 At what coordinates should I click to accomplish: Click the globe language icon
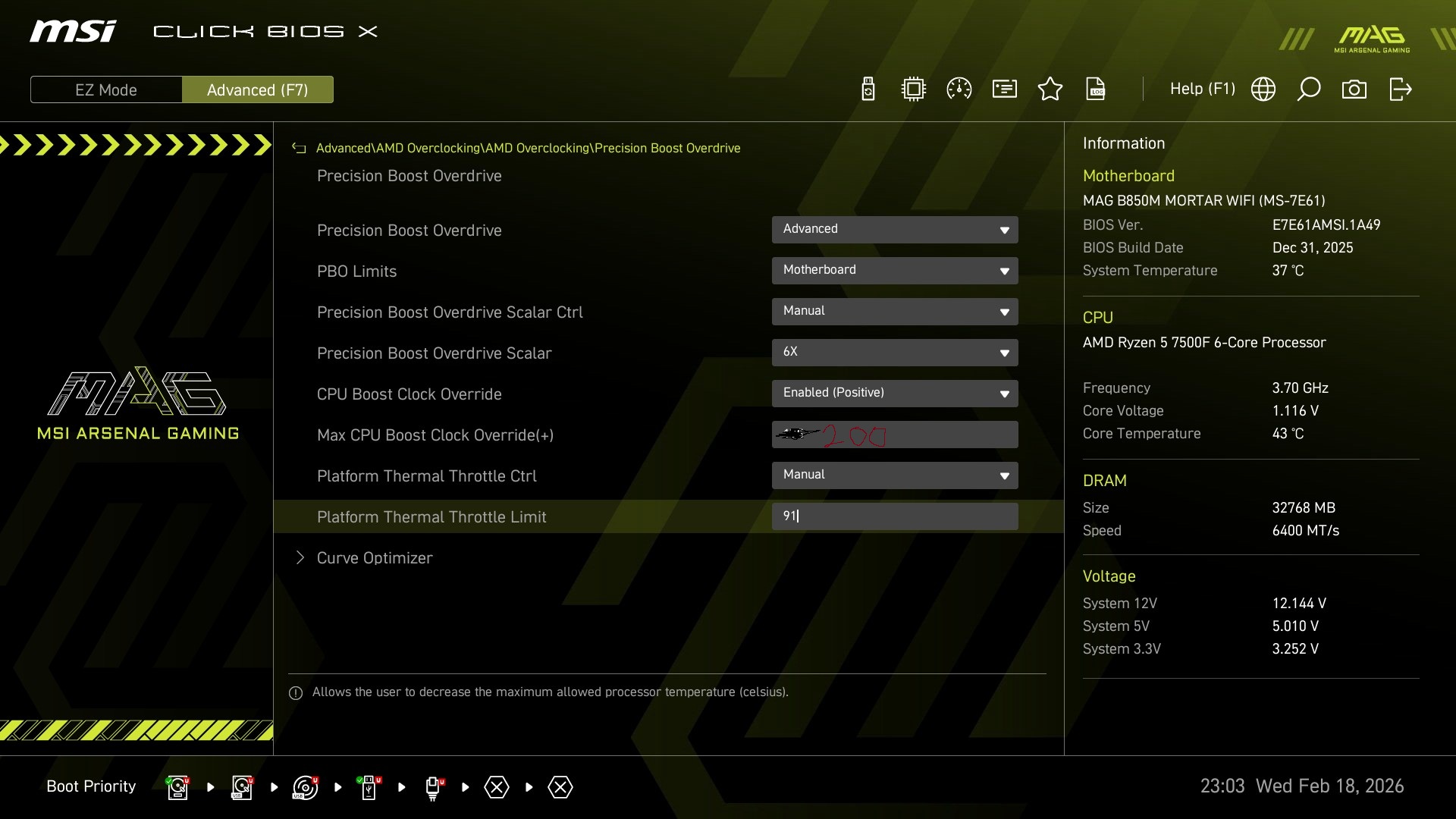(1263, 89)
